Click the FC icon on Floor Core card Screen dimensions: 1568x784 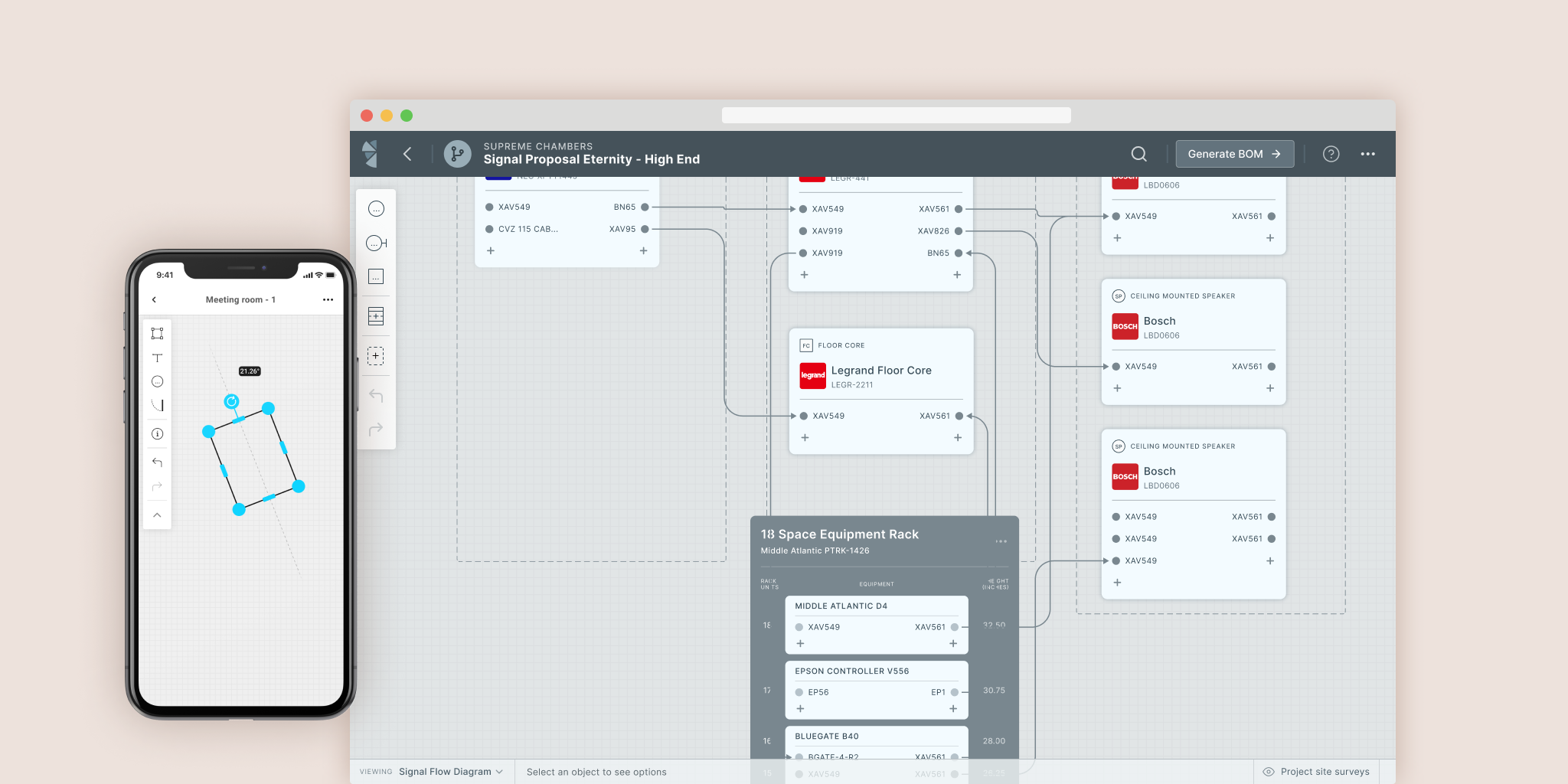pos(805,345)
